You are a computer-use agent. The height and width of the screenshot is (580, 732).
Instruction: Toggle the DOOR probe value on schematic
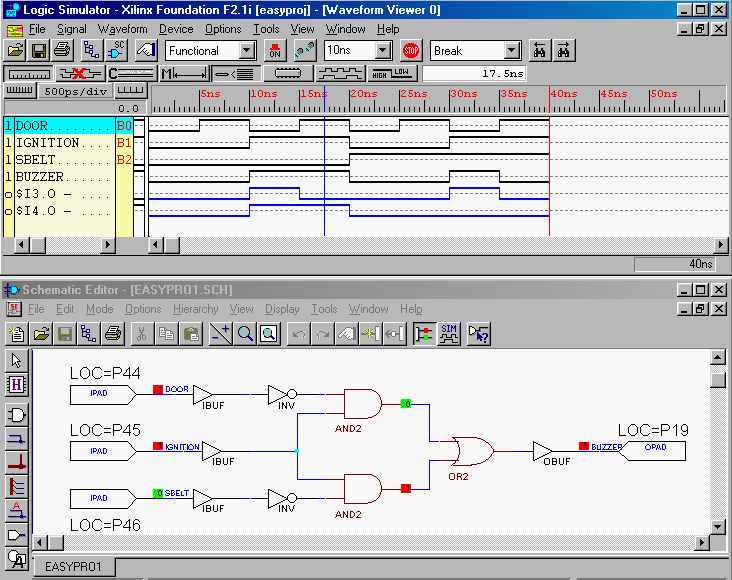(x=157, y=389)
